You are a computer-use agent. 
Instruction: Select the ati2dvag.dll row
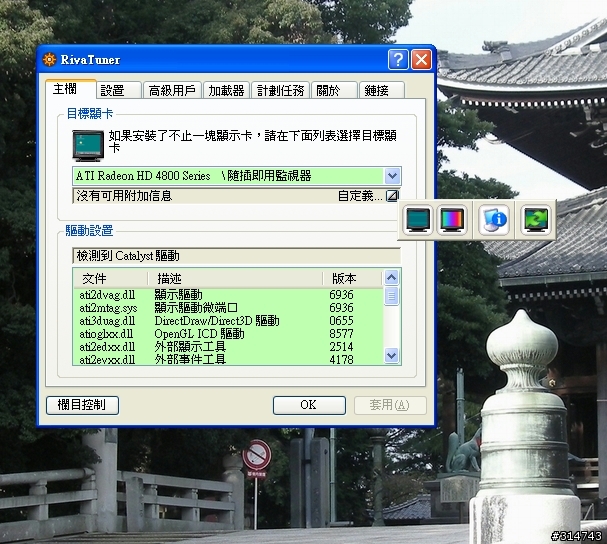pyautogui.click(x=228, y=295)
